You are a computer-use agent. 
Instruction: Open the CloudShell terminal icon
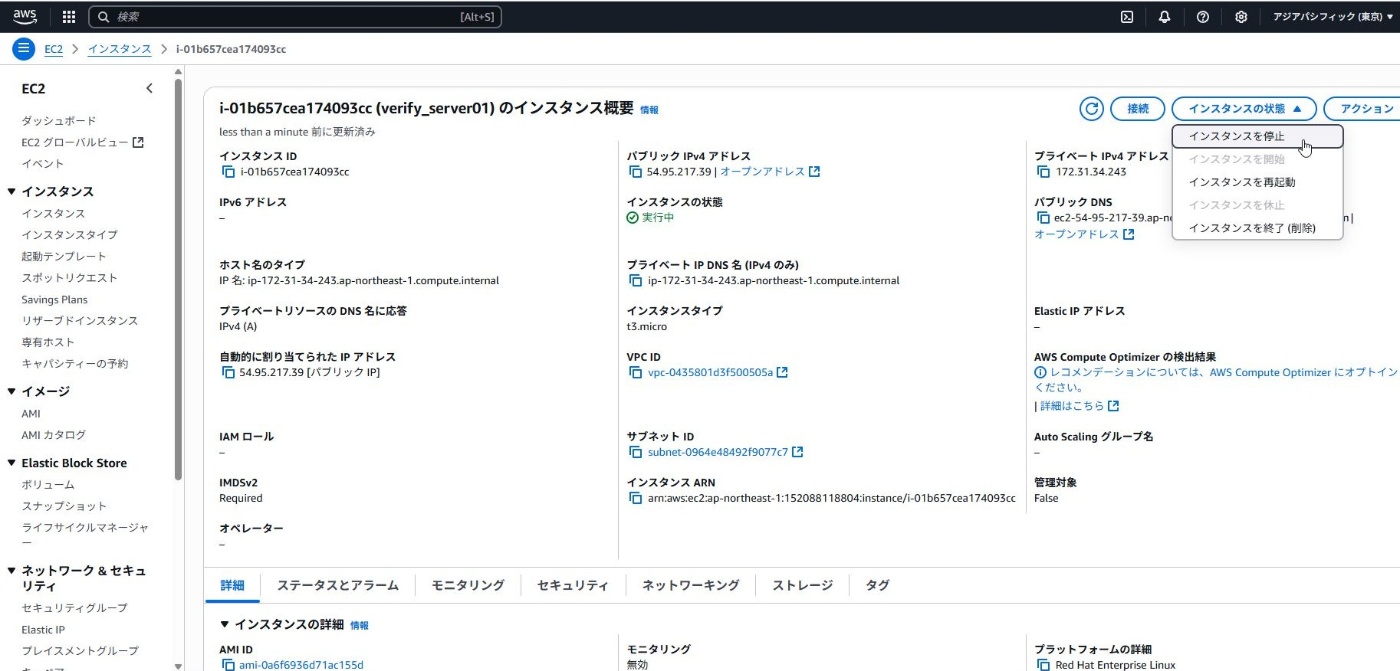coord(1127,17)
